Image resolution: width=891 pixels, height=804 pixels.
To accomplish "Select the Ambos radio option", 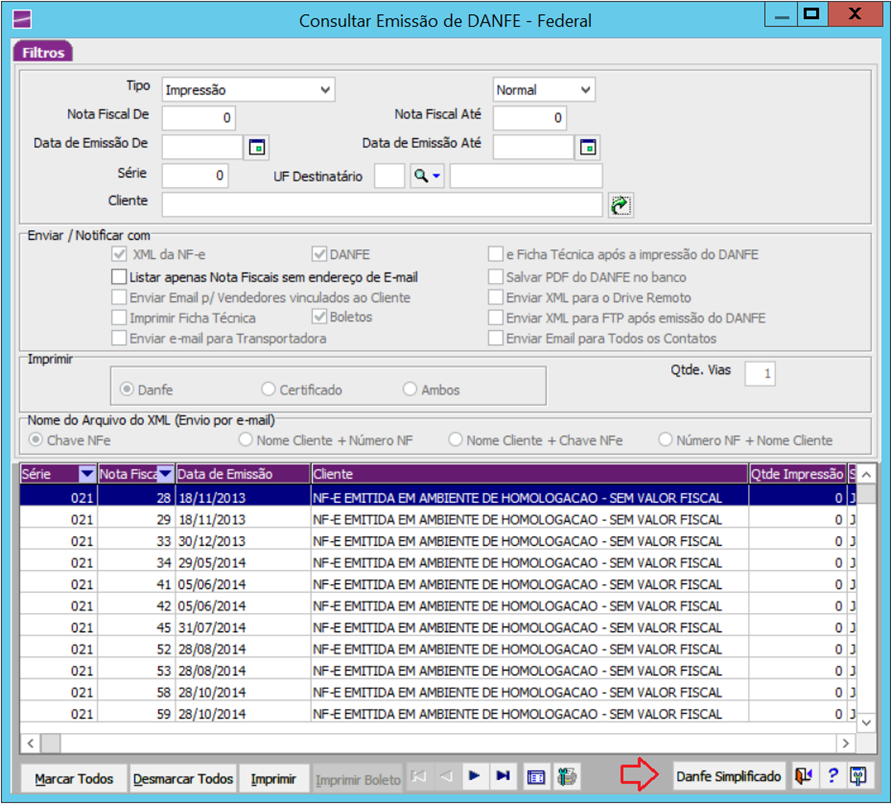I will click(410, 389).
